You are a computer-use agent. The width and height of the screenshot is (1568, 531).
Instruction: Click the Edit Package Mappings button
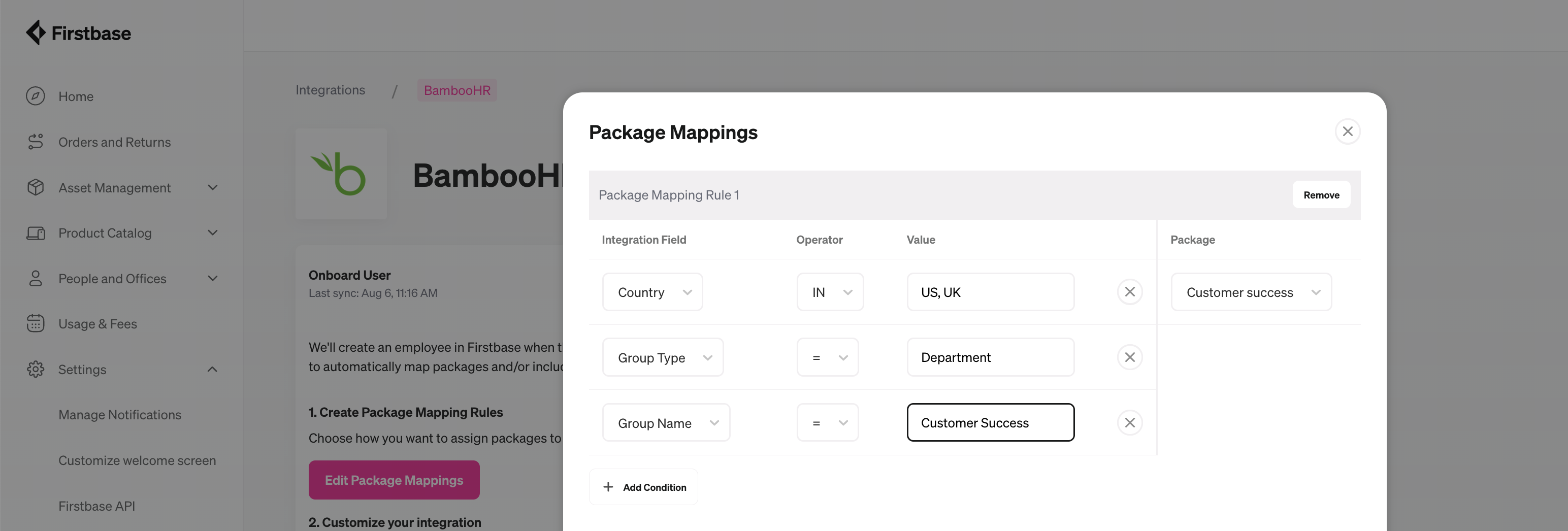coord(394,480)
